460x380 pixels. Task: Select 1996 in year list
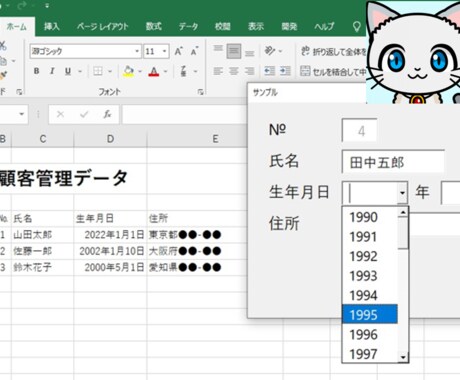(370, 334)
